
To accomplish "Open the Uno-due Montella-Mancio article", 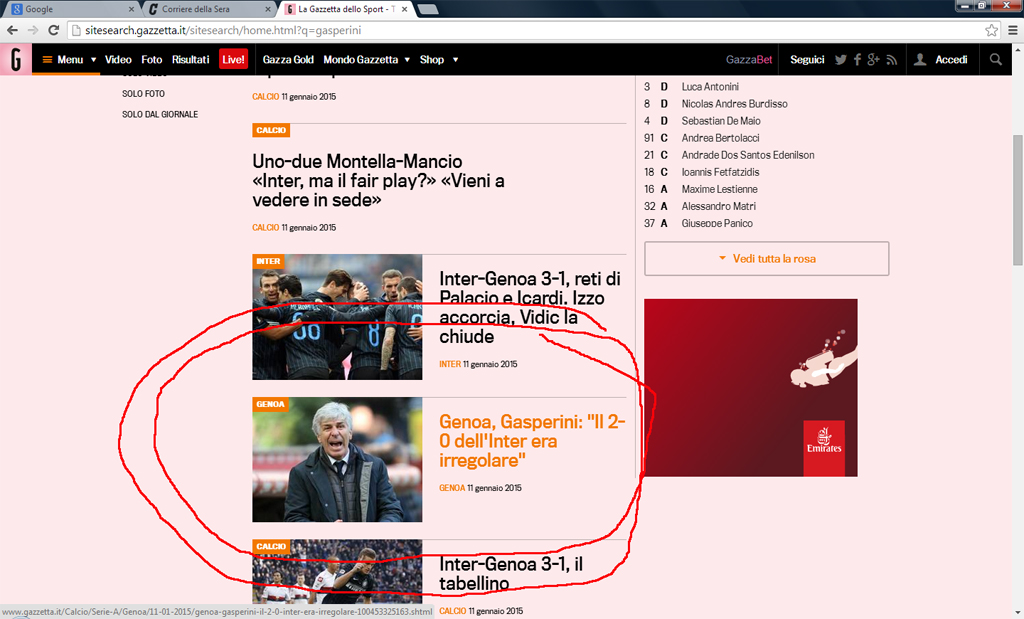I will [x=378, y=180].
